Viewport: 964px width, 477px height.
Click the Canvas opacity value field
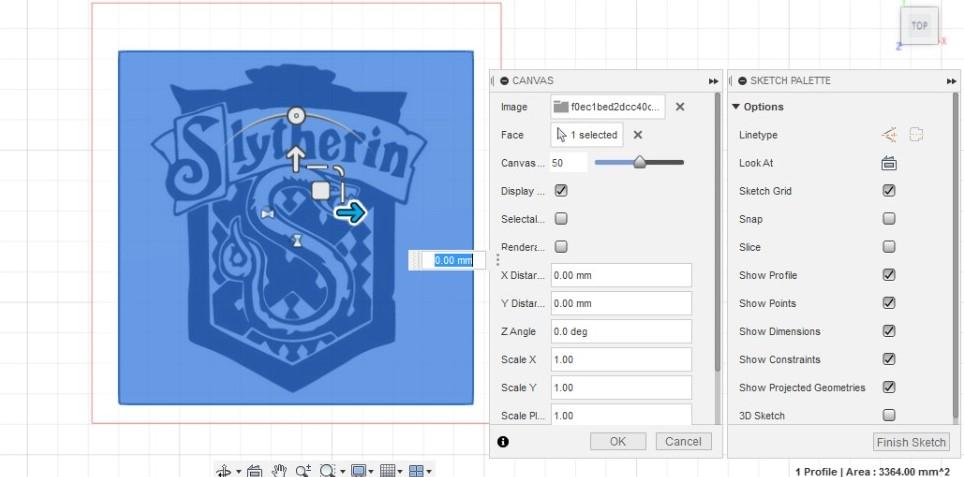pos(569,163)
